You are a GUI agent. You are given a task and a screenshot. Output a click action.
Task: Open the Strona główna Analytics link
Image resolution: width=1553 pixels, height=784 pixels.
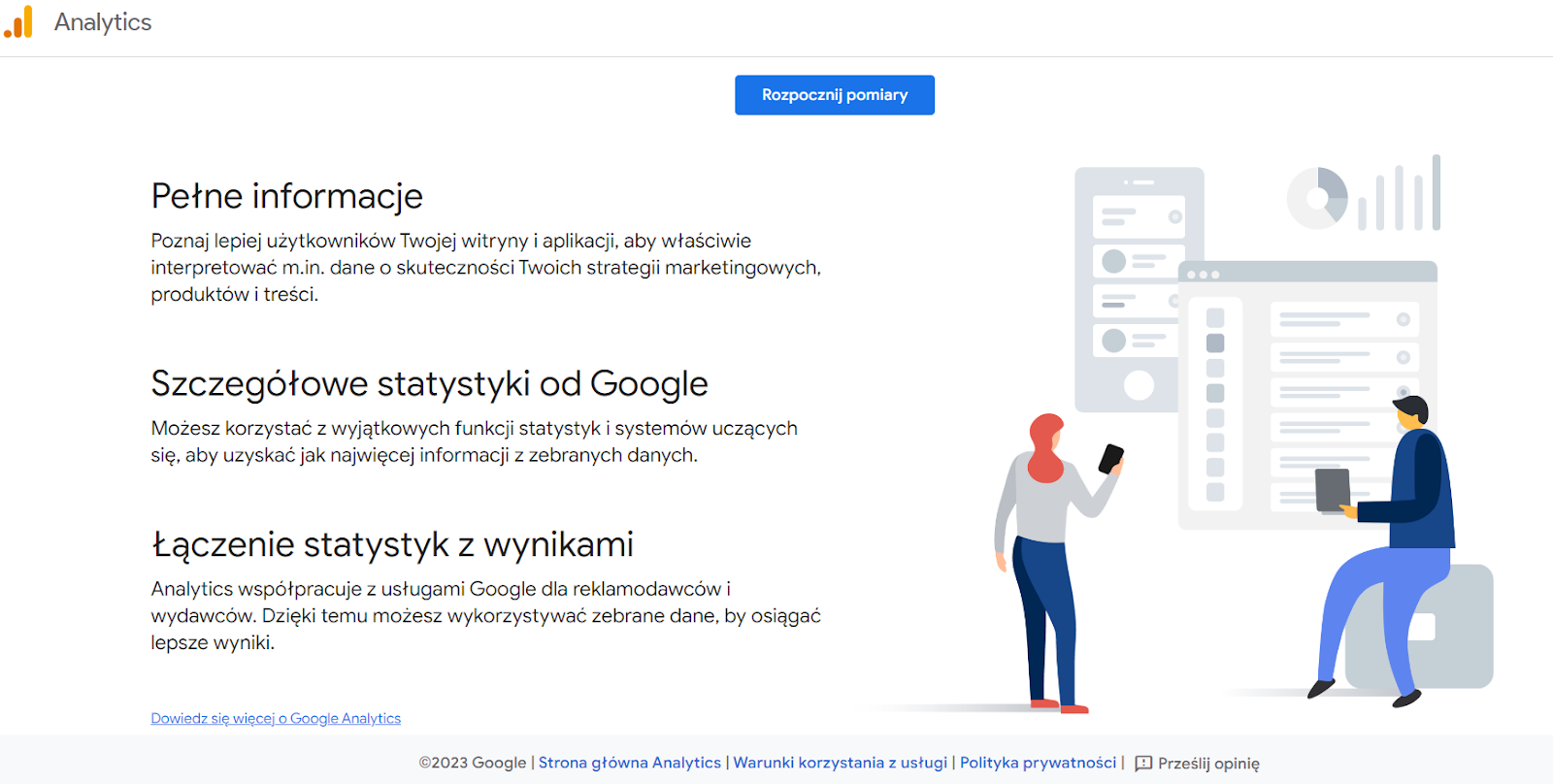630,763
